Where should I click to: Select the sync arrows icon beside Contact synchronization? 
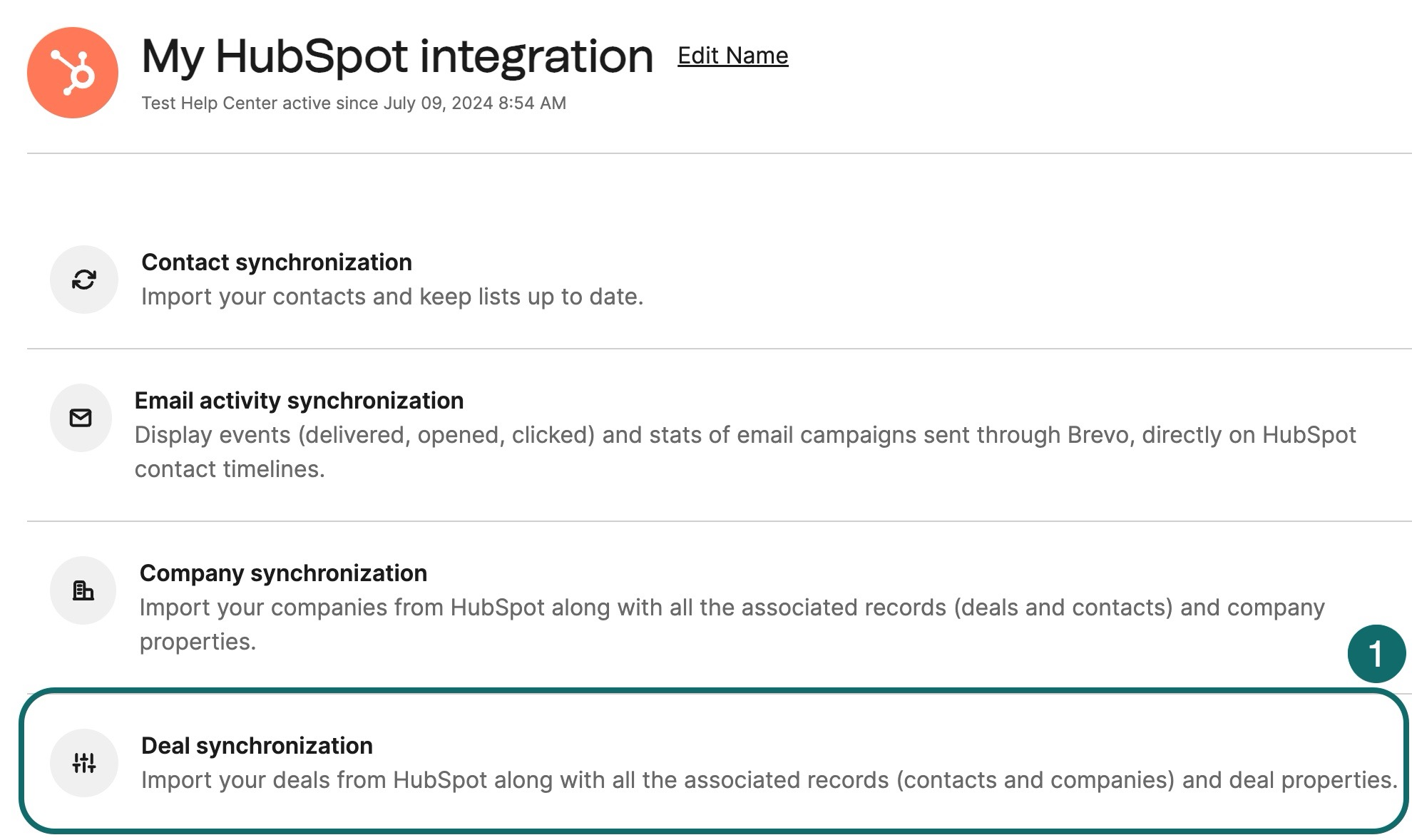coord(83,280)
